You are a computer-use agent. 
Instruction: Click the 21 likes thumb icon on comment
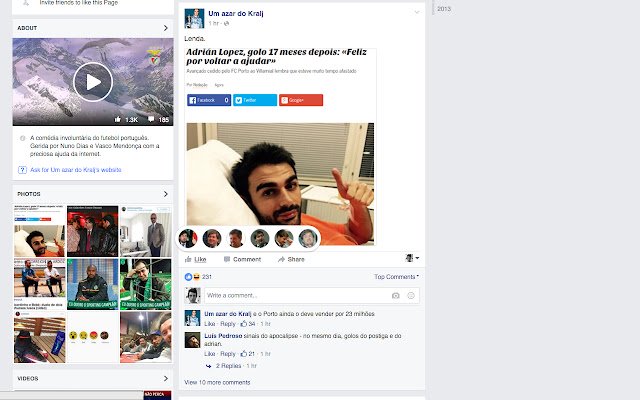coord(244,354)
